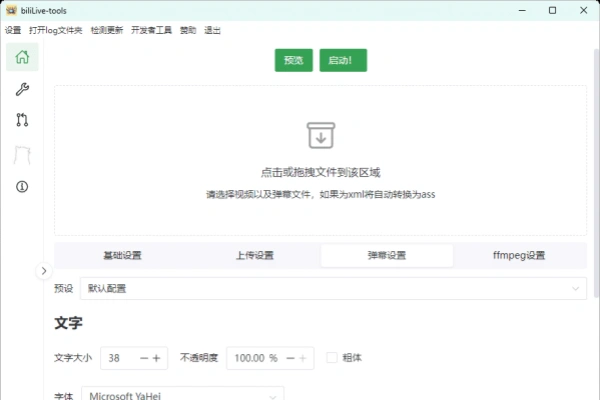Open the info (about) sidebar icon

point(22,186)
